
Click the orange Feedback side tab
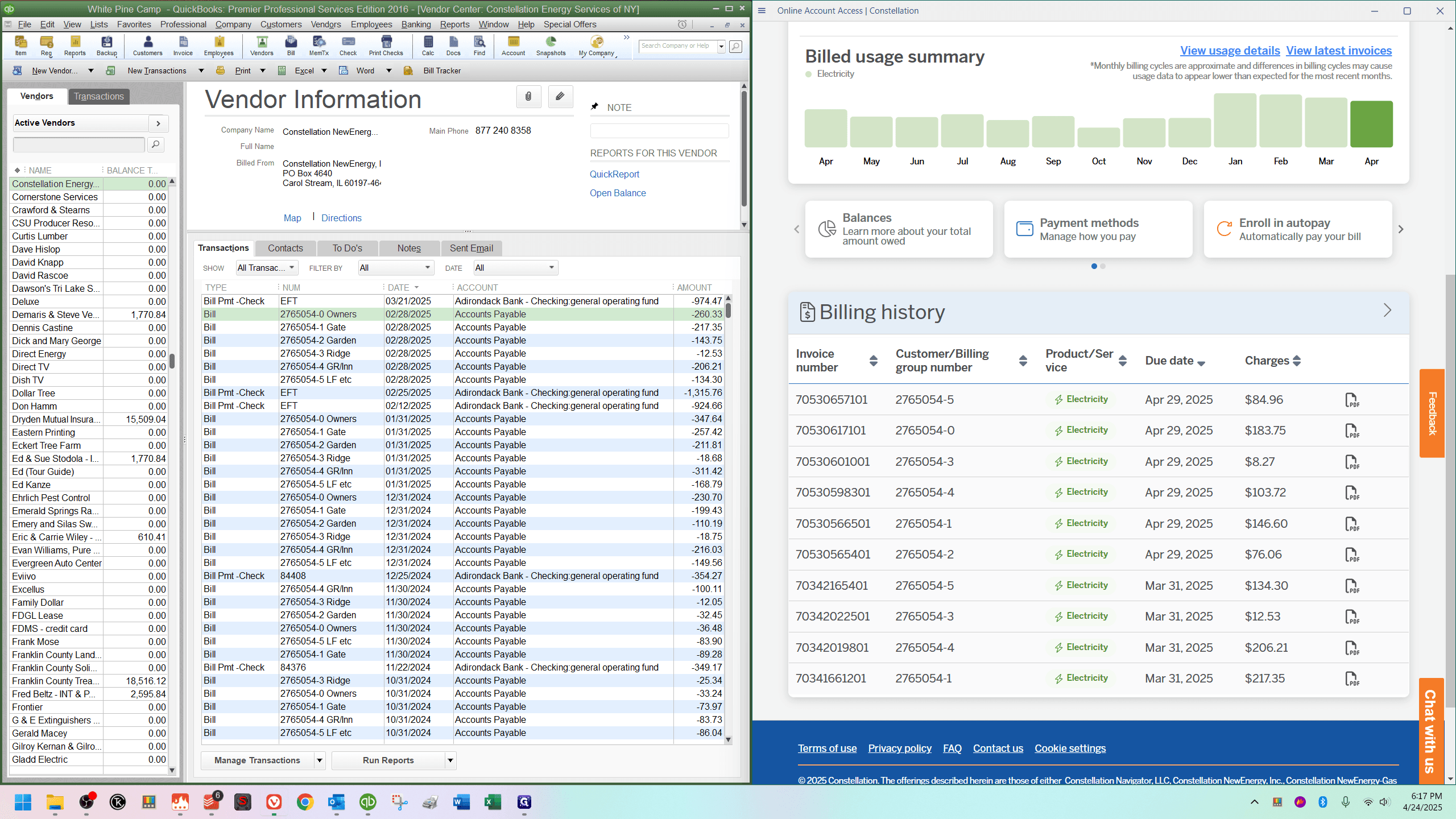[x=1432, y=413]
